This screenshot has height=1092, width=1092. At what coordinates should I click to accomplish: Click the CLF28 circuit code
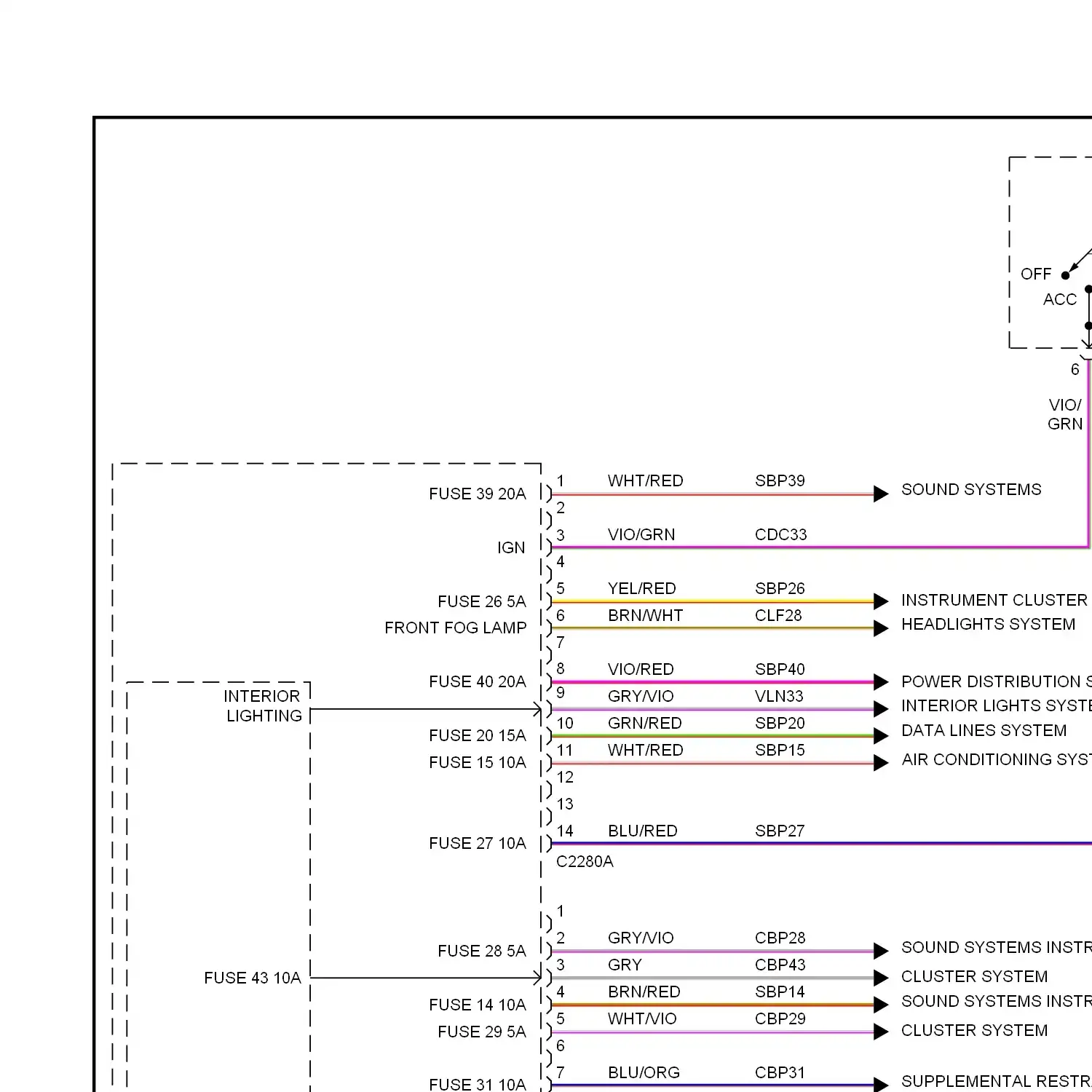pyautogui.click(x=778, y=615)
